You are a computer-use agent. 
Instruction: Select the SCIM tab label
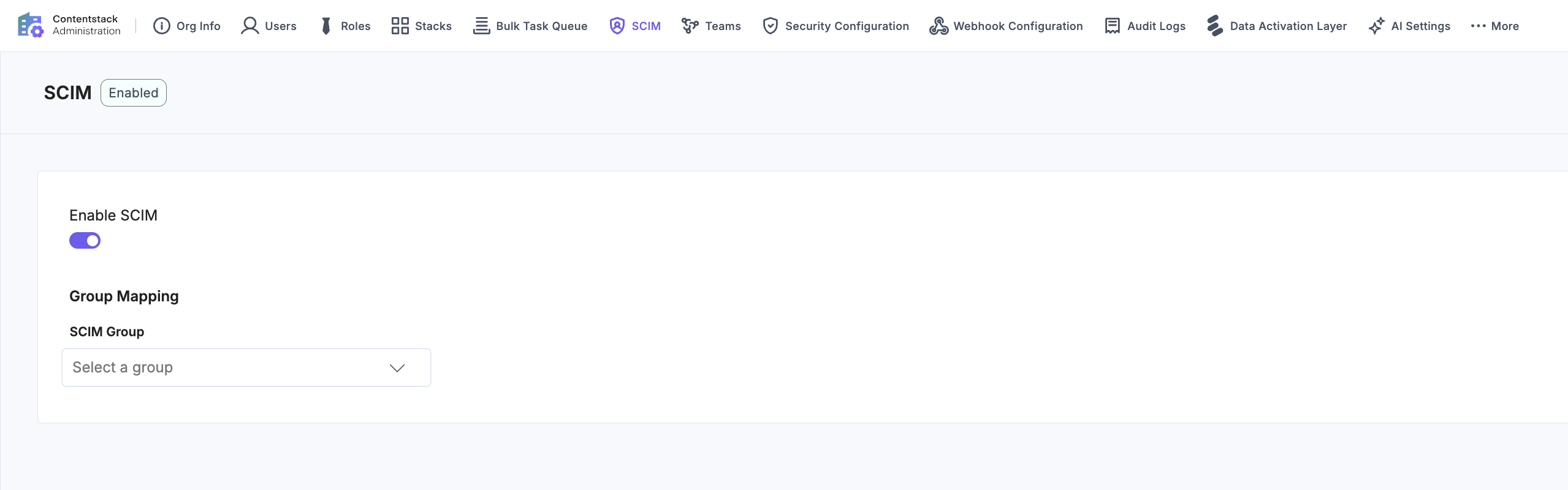[646, 26]
